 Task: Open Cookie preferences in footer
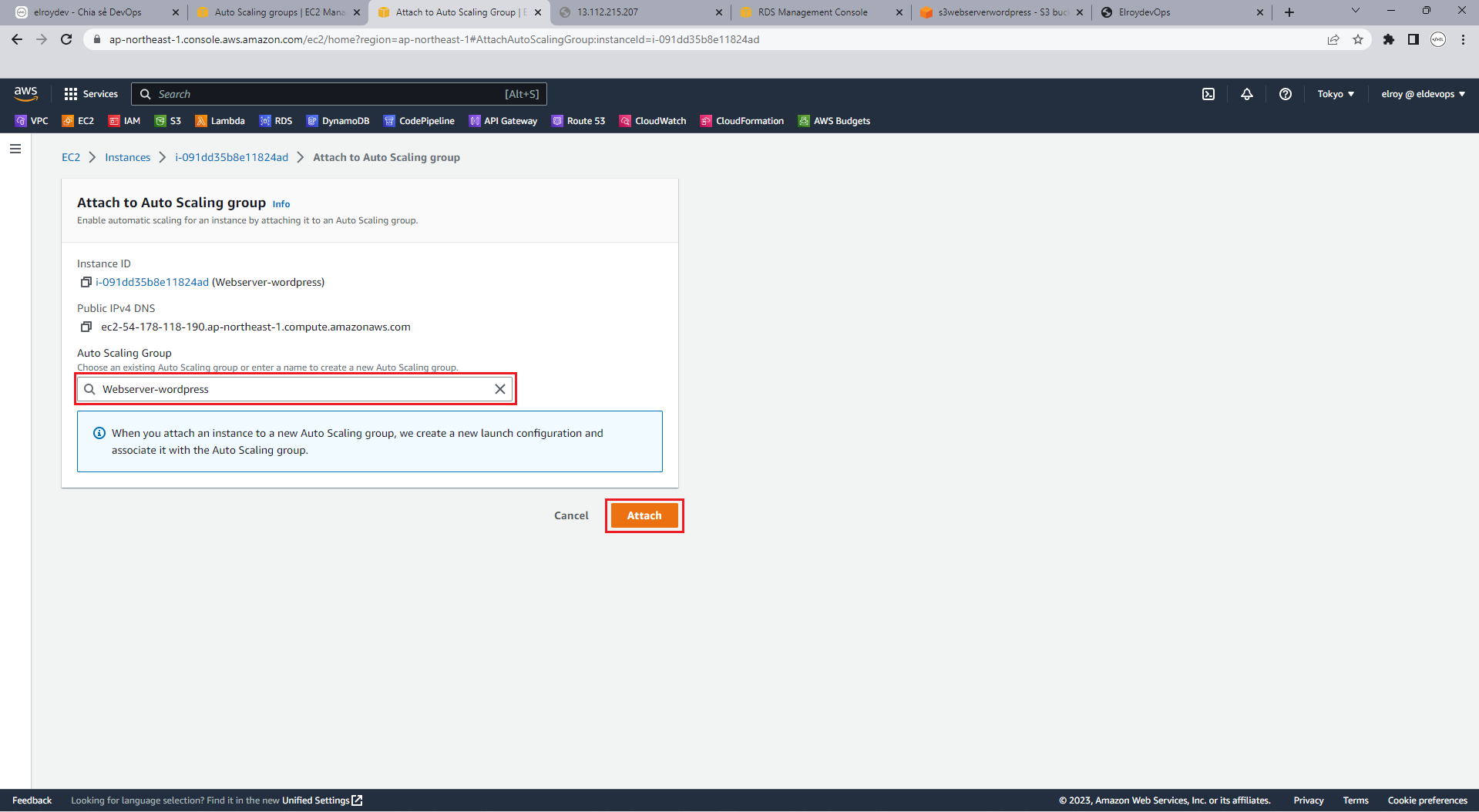1427,800
